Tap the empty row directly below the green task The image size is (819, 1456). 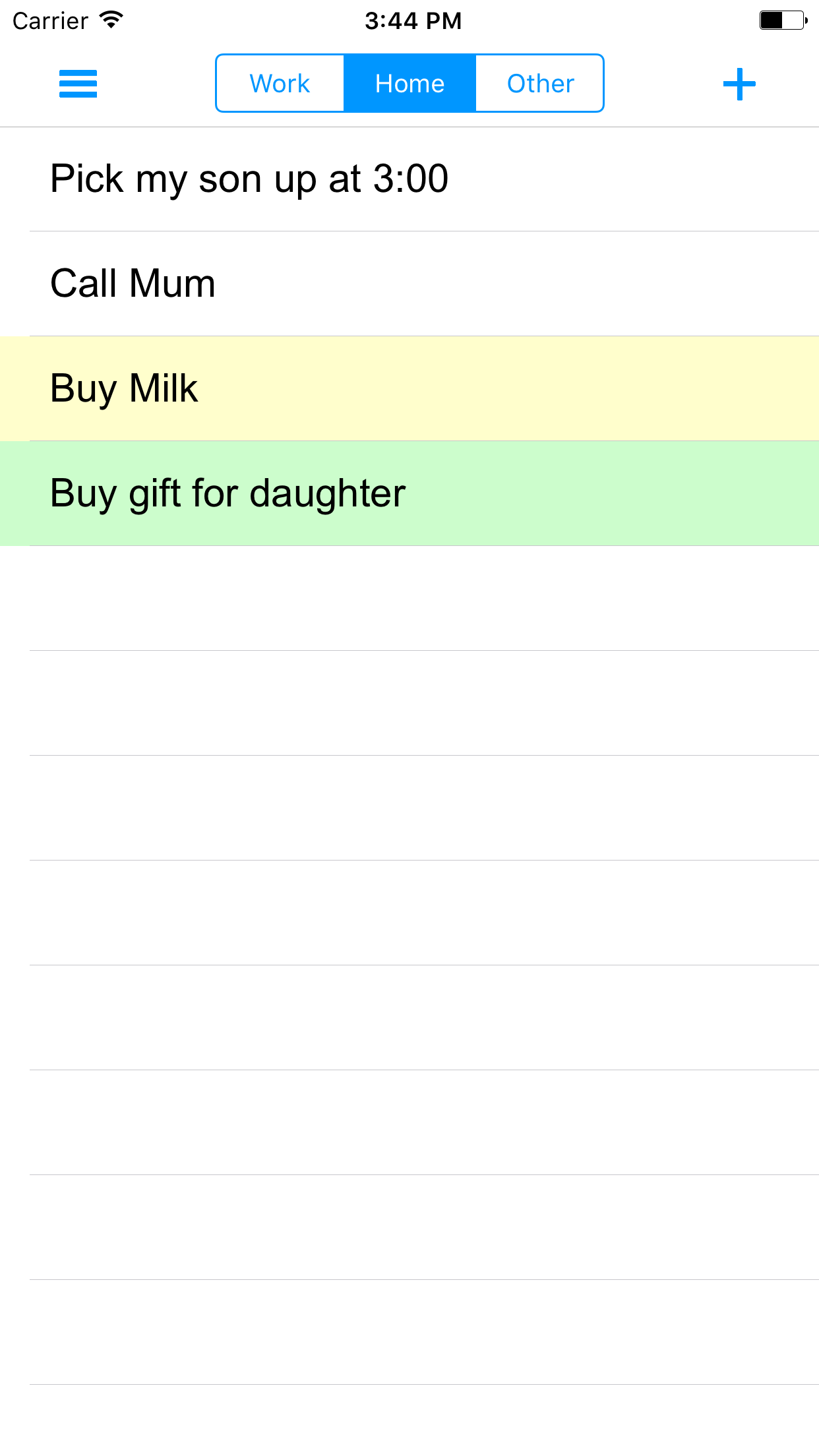tap(409, 598)
